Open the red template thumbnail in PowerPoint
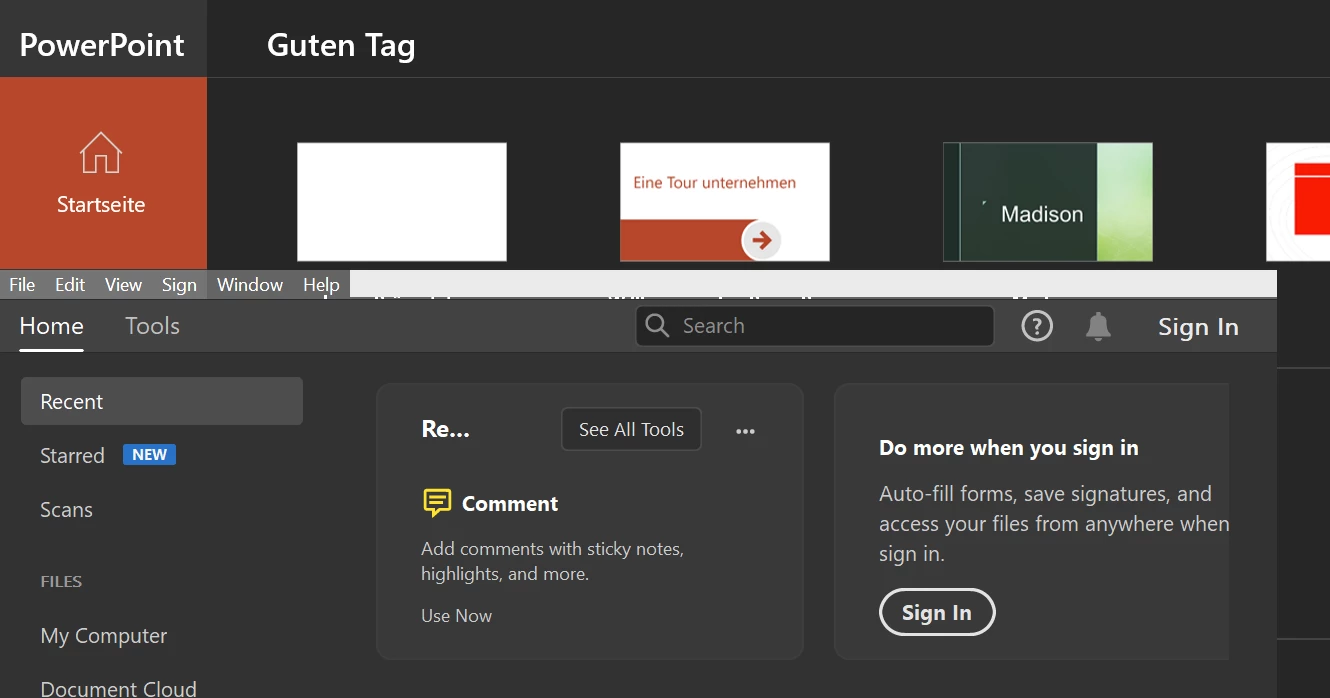 click(x=1298, y=202)
